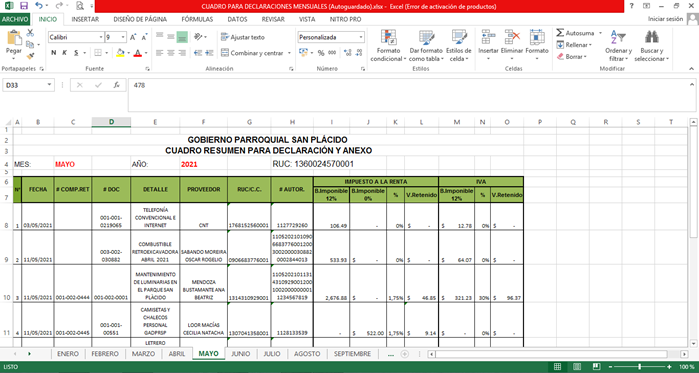
Task: Click the Formato condicional icon
Action: tap(388, 37)
